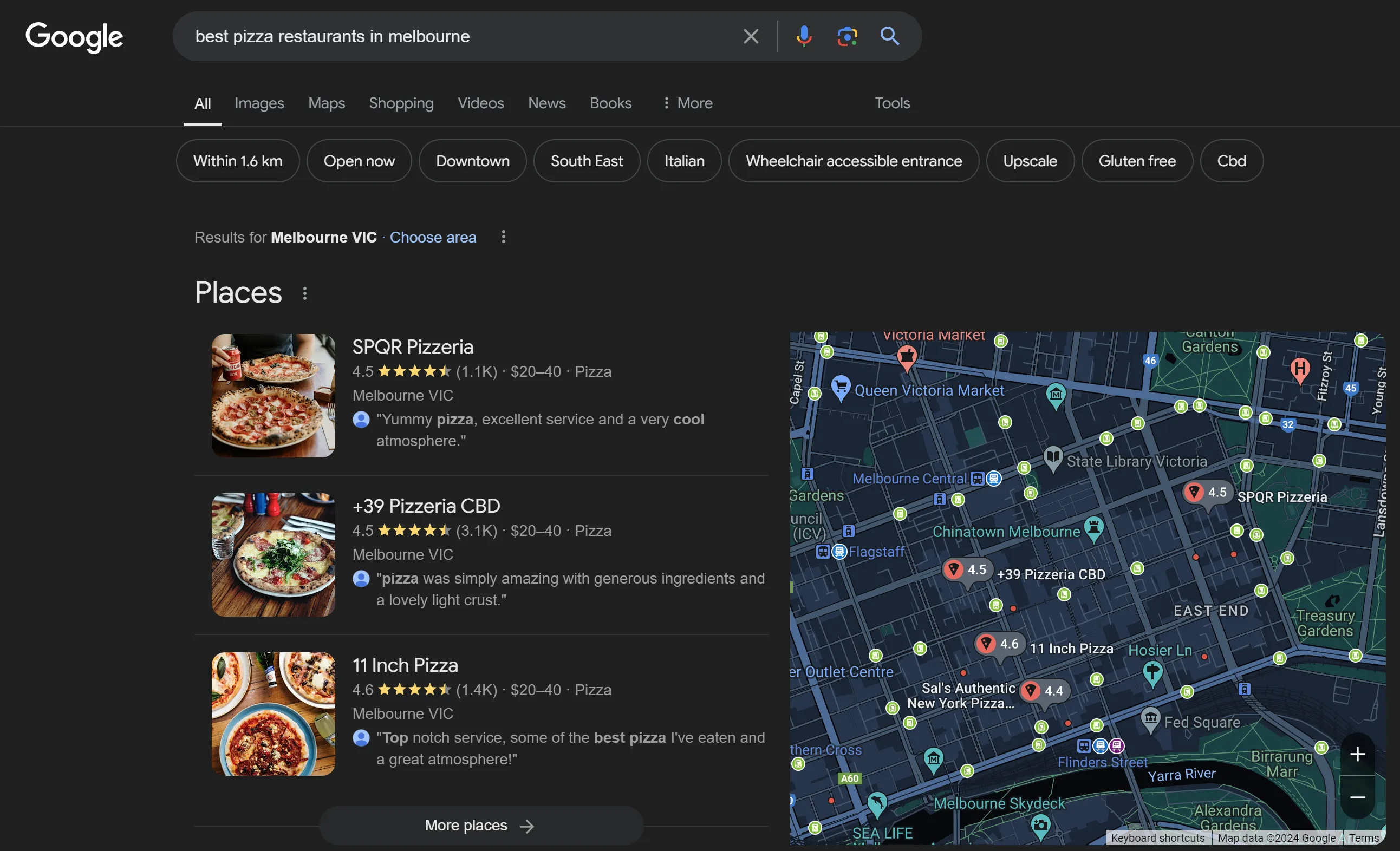1400x851 pixels.
Task: Zoom in on the map
Action: coord(1357,755)
